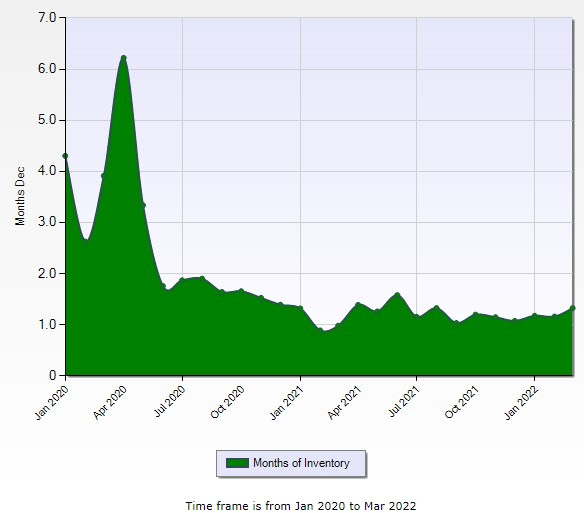
Task: Click the Jan 2022 x-axis label
Action: [x=521, y=403]
